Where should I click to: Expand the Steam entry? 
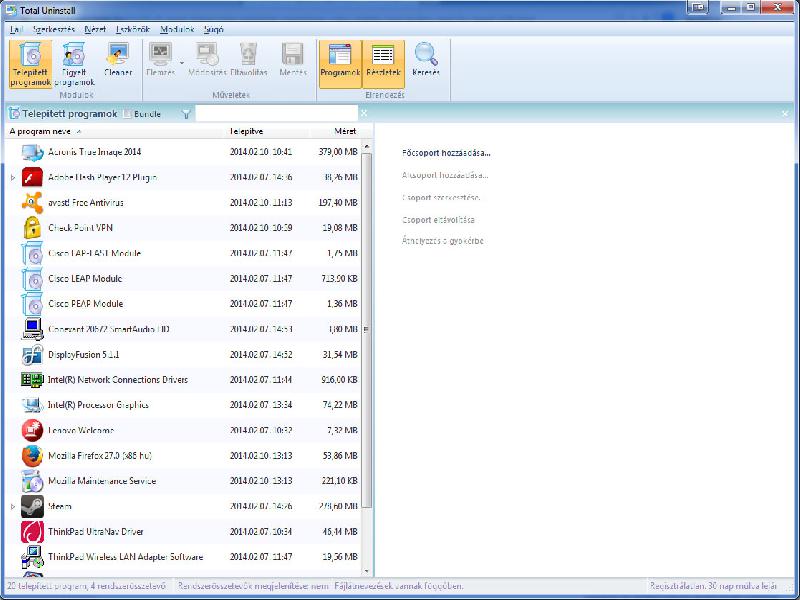[x=13, y=507]
